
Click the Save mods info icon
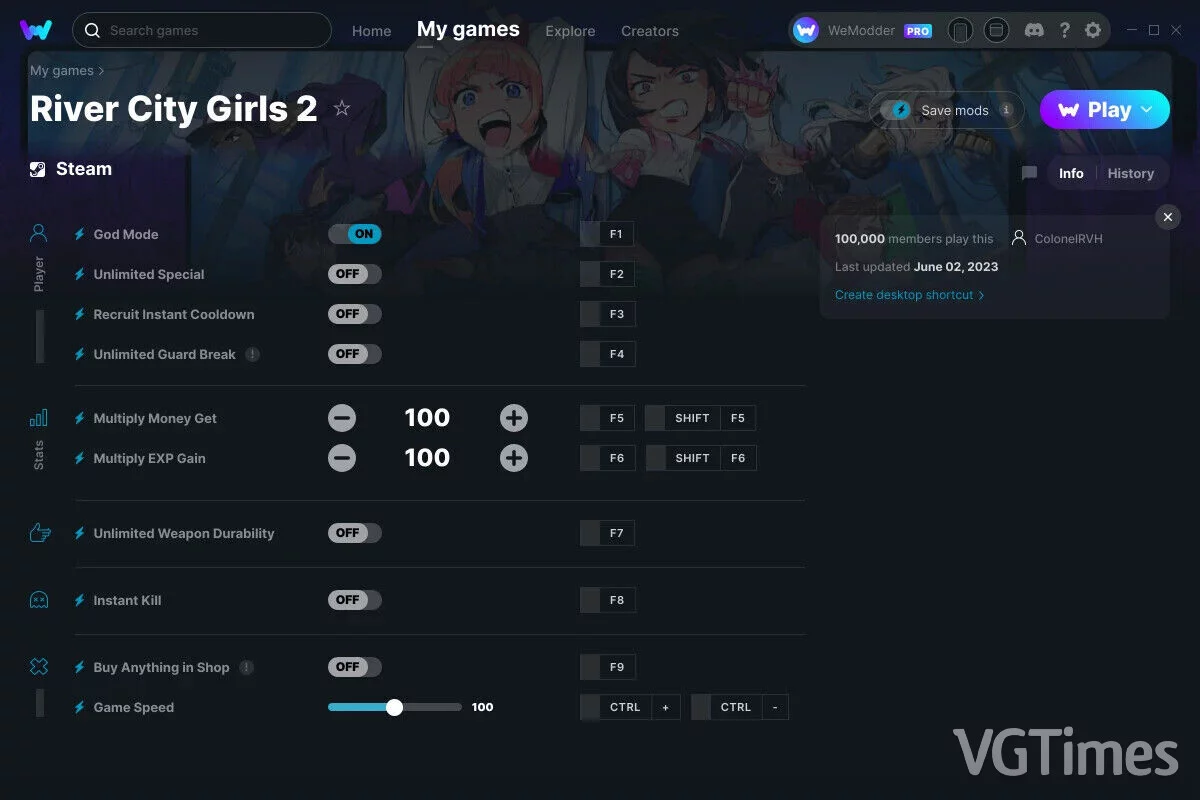[1006, 110]
